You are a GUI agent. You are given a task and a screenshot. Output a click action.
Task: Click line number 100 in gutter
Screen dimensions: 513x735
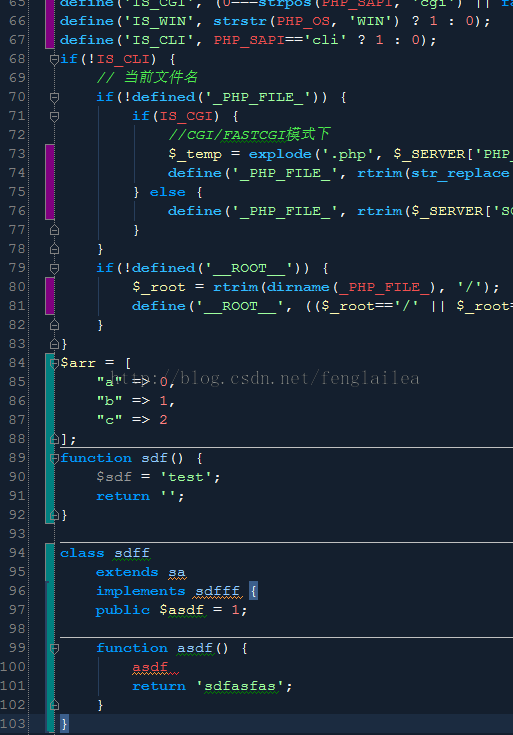pyautogui.click(x=13, y=667)
